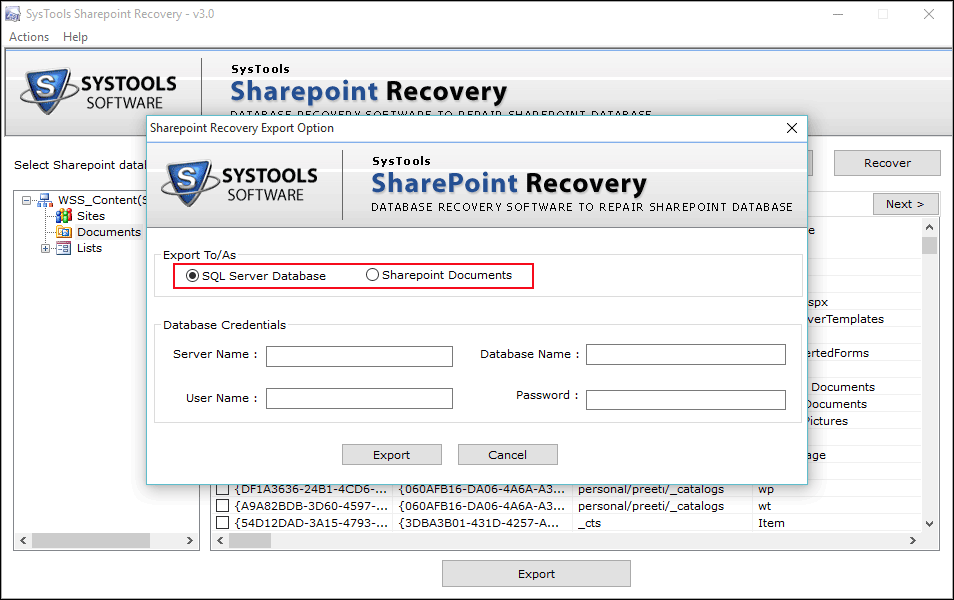Image resolution: width=954 pixels, height=600 pixels.
Task: Click the Database Name input field
Action: [686, 354]
